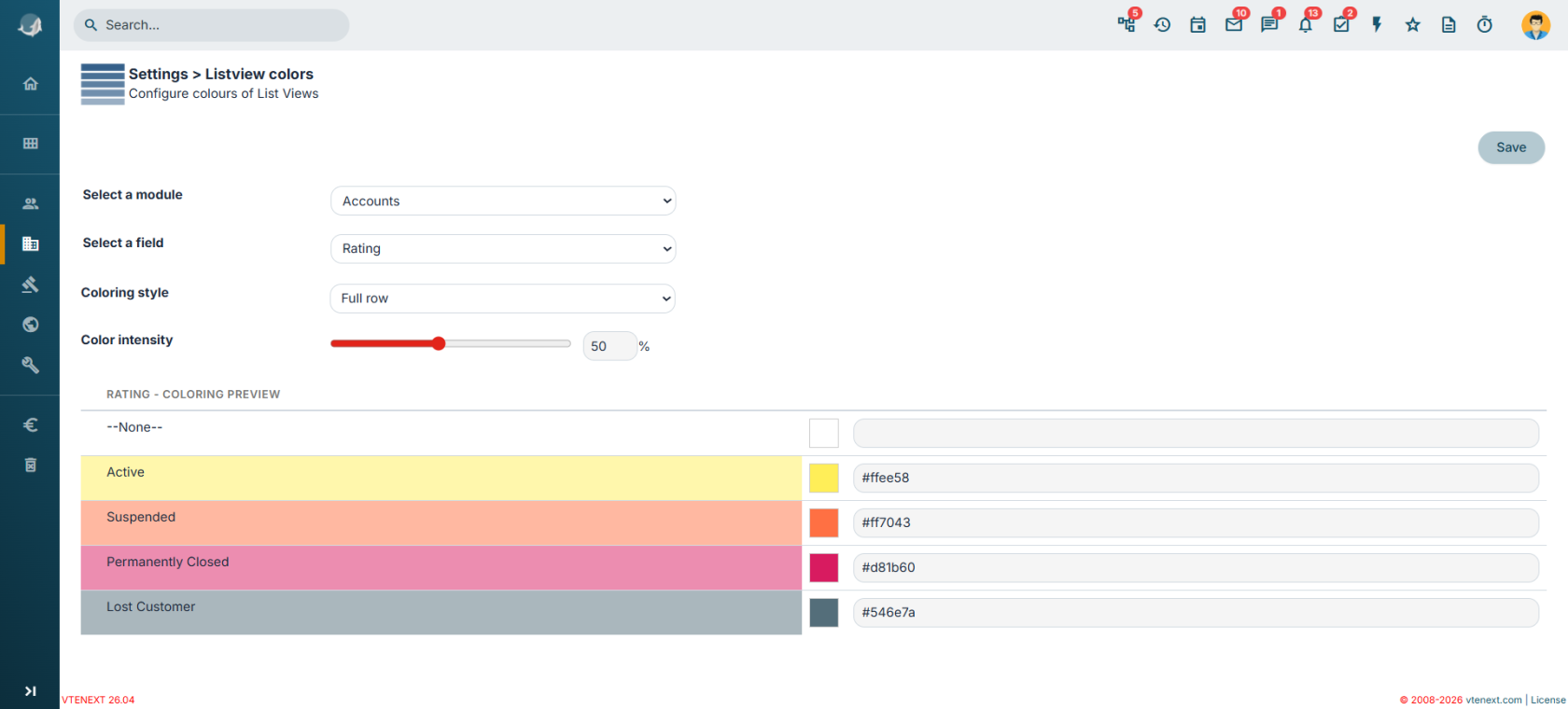Image resolution: width=1568 pixels, height=709 pixels.
Task: Click the gray Lost Customer color swatch
Action: click(824, 612)
